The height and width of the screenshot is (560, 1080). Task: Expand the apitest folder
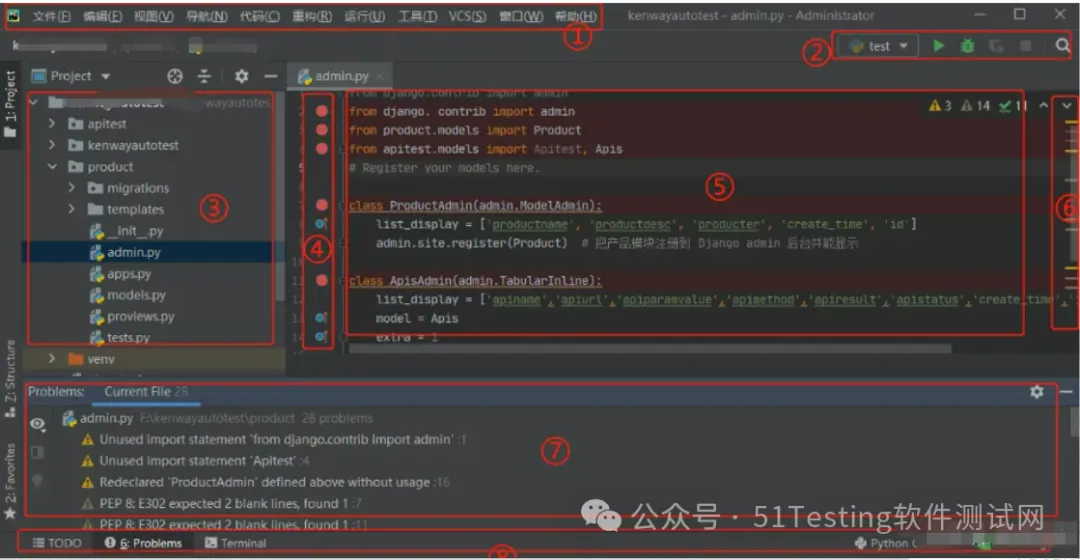point(52,123)
